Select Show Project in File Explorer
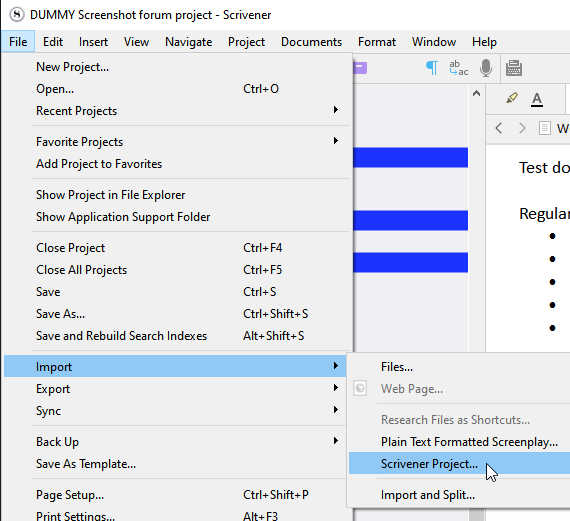This screenshot has width=570, height=521. click(178, 195)
